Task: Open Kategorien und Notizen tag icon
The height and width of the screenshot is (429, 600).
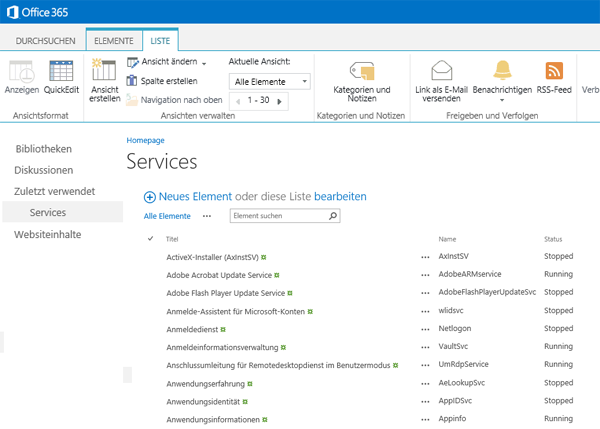Action: [362, 71]
